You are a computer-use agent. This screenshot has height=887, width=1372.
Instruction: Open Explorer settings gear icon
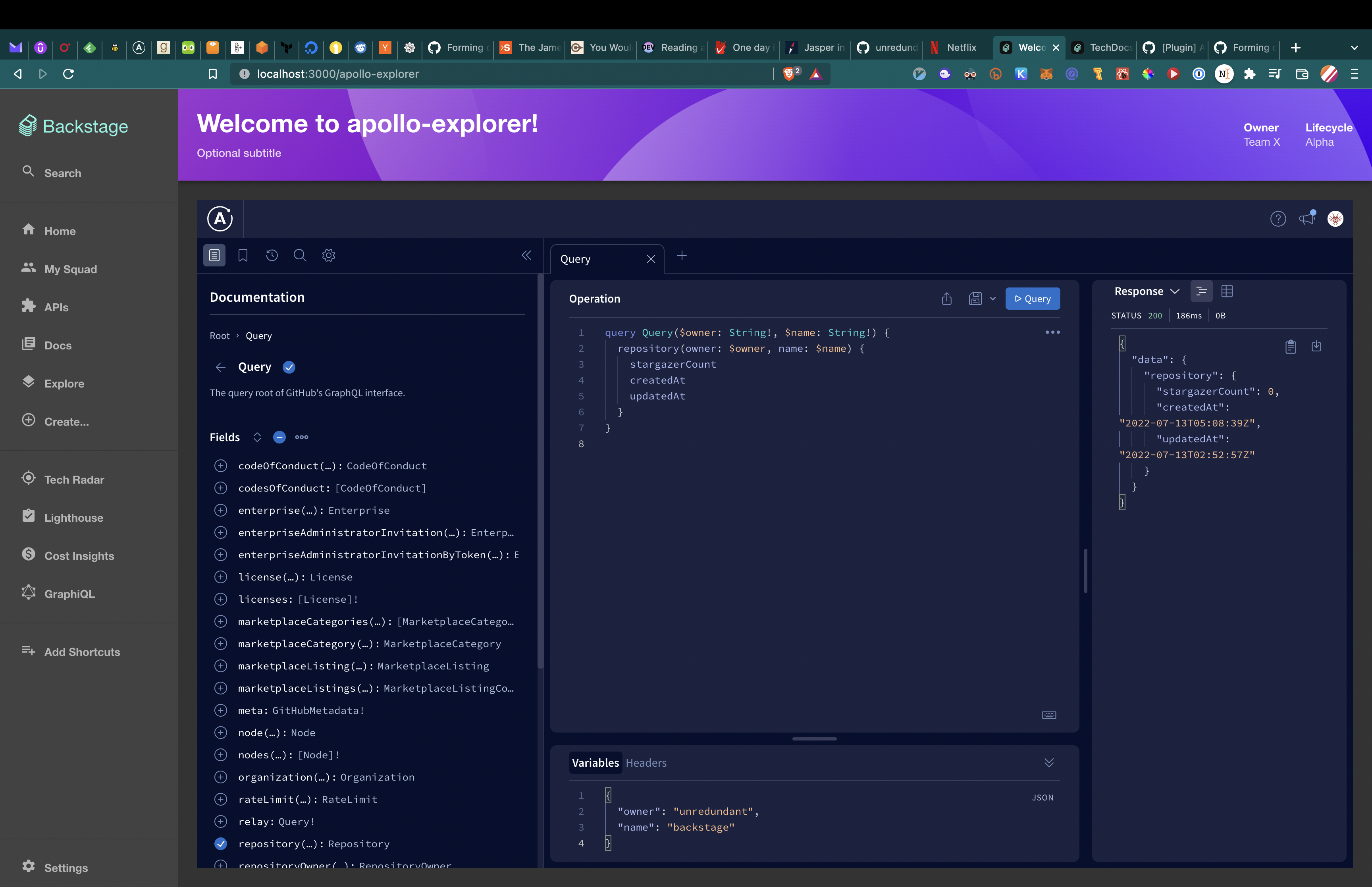click(x=329, y=255)
